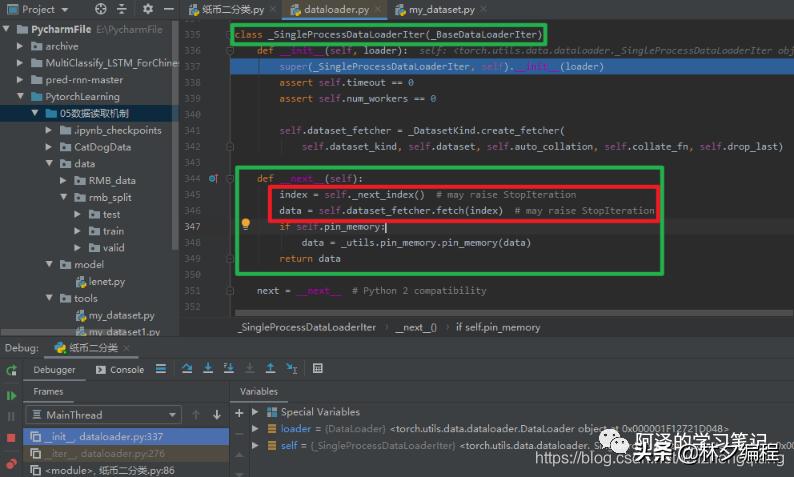The image size is (794, 477).
Task: Expand the Special Variables node
Action: (x=256, y=411)
